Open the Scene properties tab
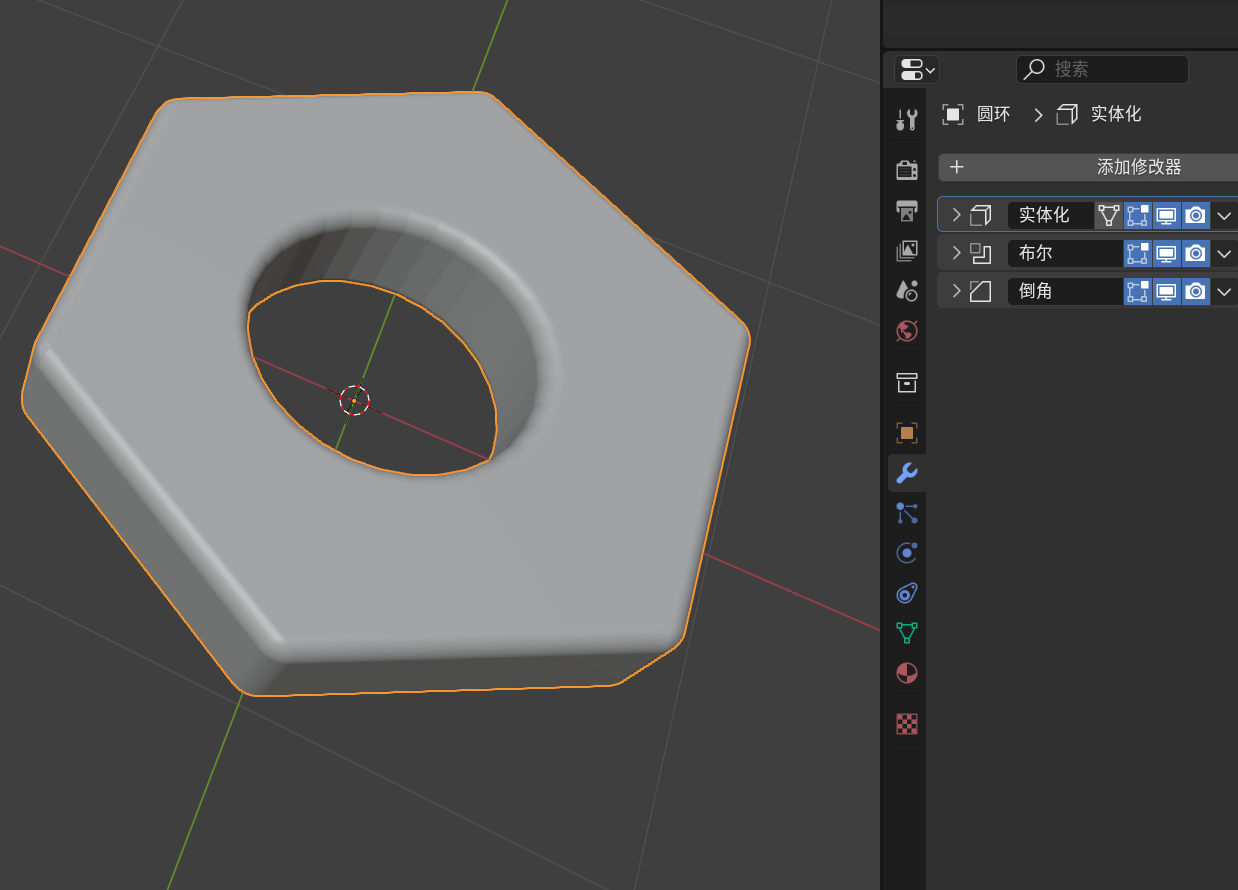This screenshot has width=1238, height=890. pyautogui.click(x=907, y=290)
